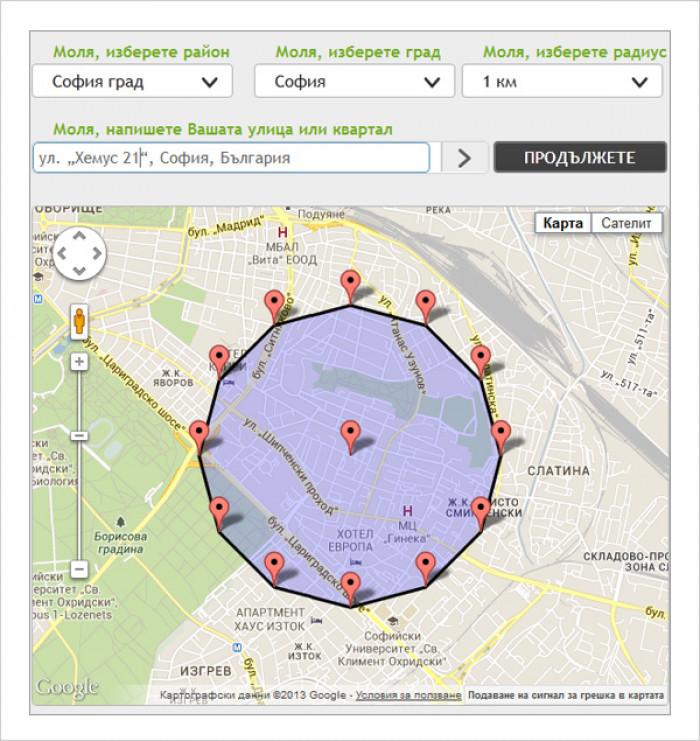
Task: Switch to the Карта map view
Action: point(563,223)
